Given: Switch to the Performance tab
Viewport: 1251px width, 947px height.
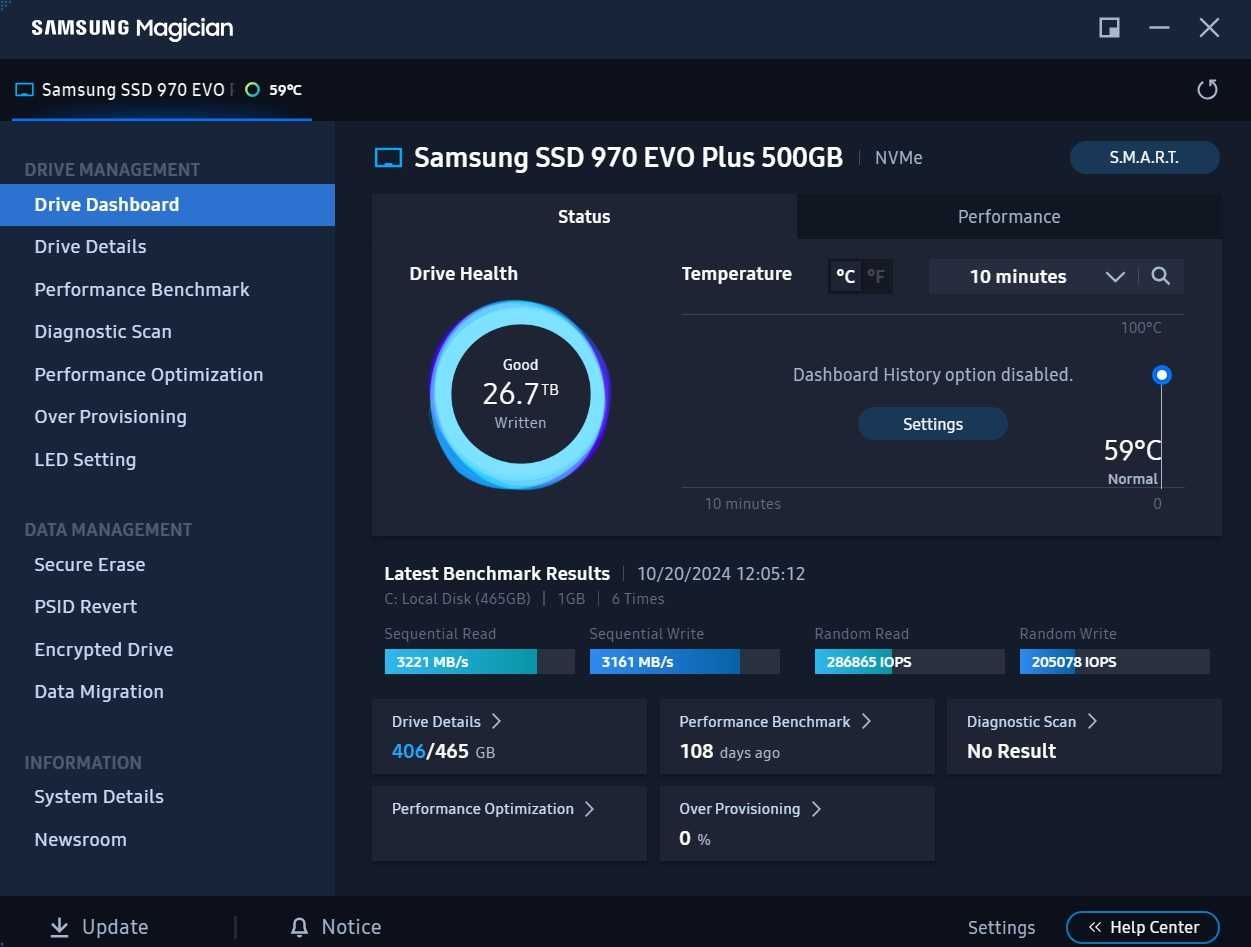Looking at the screenshot, I should click(1009, 217).
